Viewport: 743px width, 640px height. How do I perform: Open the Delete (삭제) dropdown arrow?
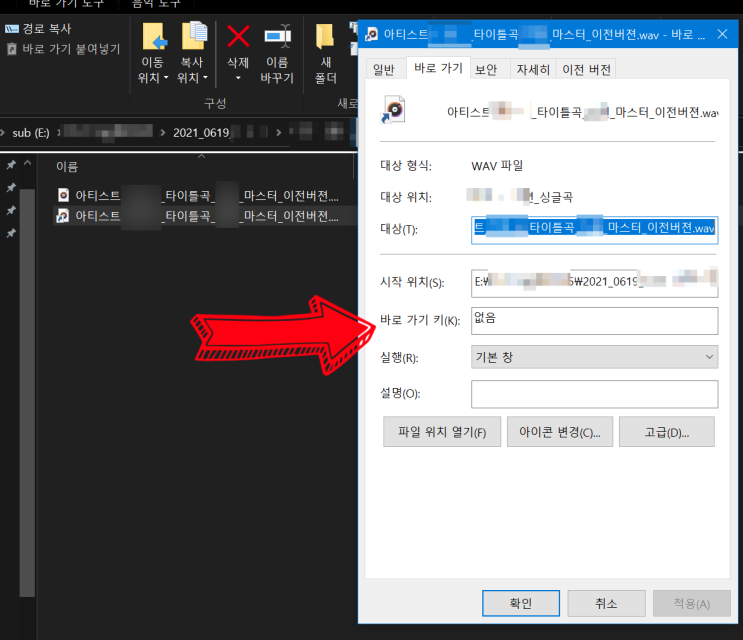(238, 78)
